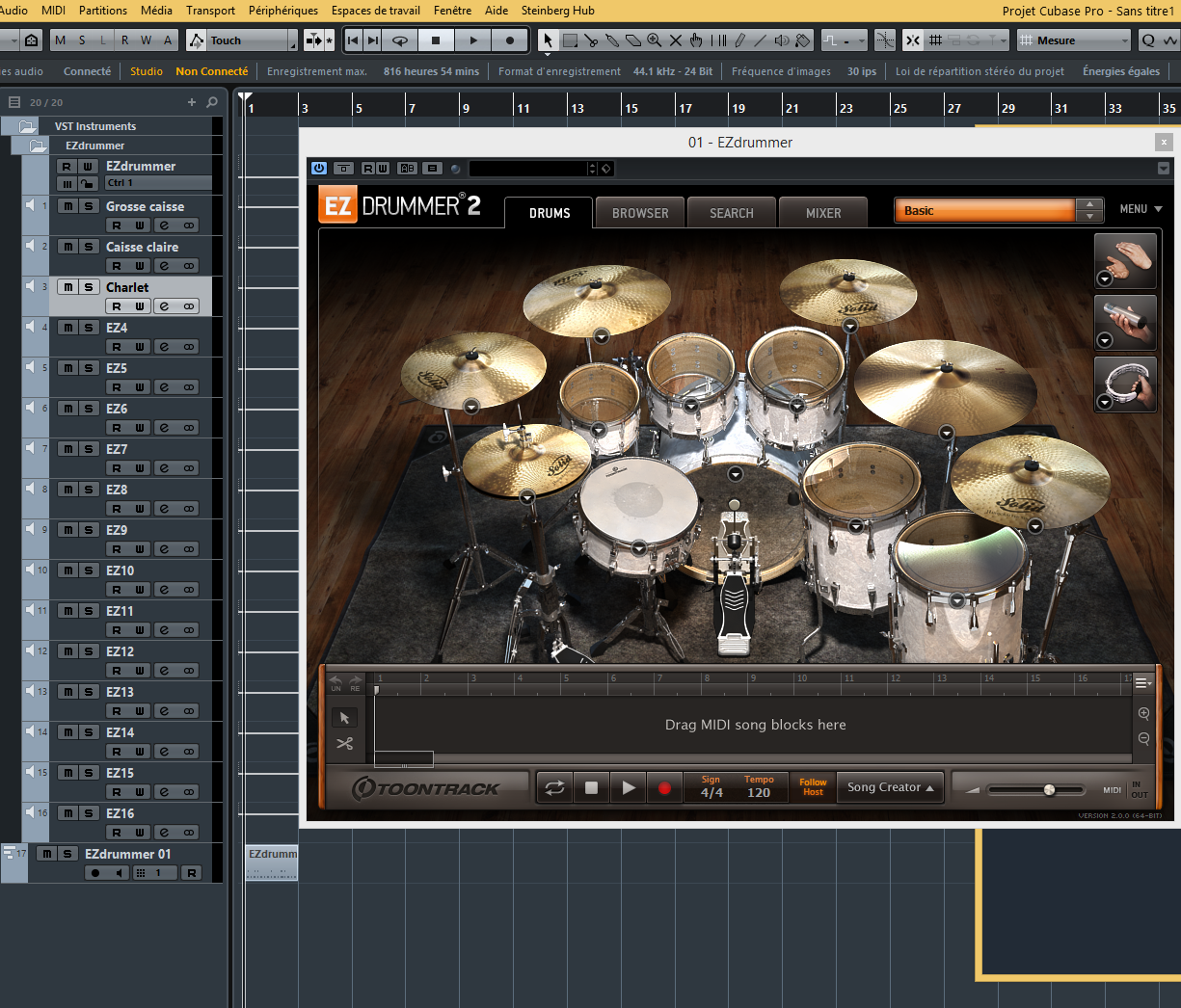Select the scissors split tool in EZdrummer
Viewport: 1181px width, 1008px height.
(x=344, y=743)
